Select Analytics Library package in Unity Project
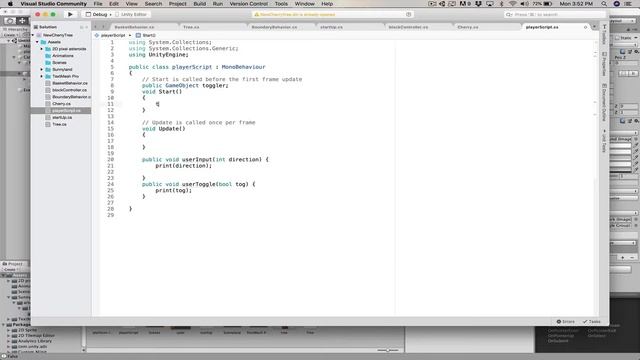The width and height of the screenshot is (640, 360). [x=35, y=341]
